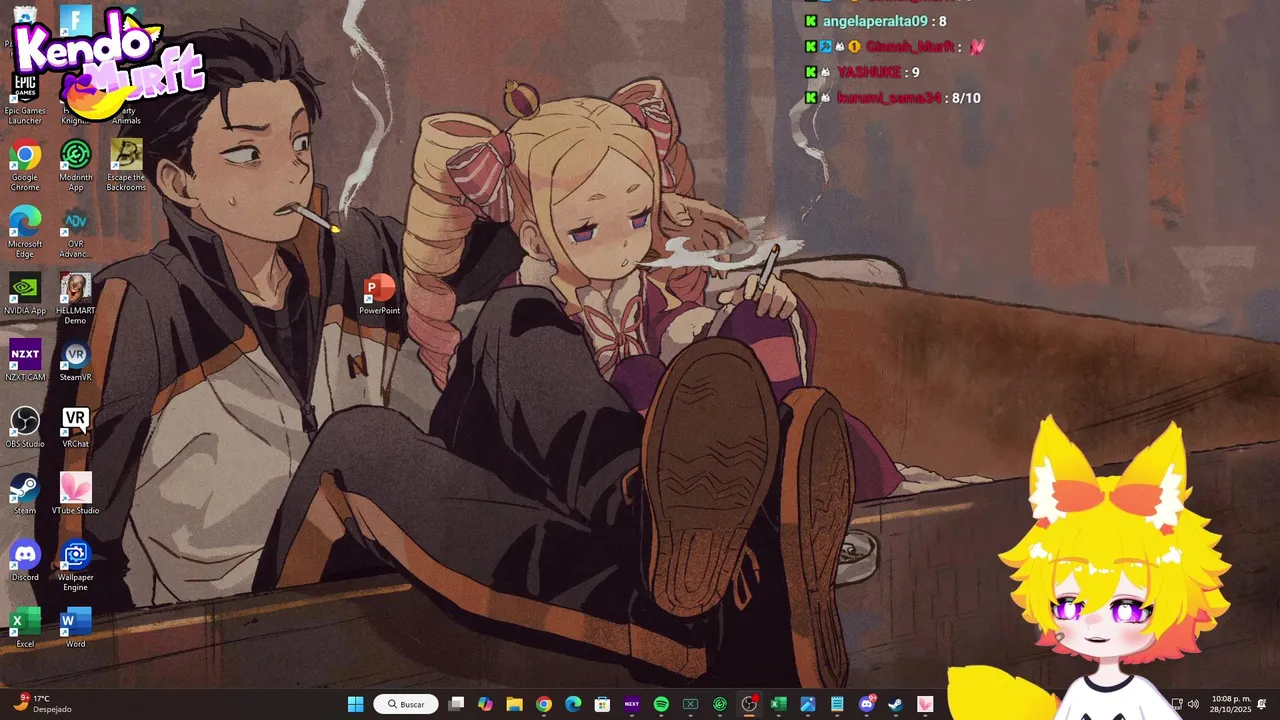Screen dimensions: 1280x720
Task: Open Excel from the taskbar
Action: pyautogui.click(x=778, y=704)
